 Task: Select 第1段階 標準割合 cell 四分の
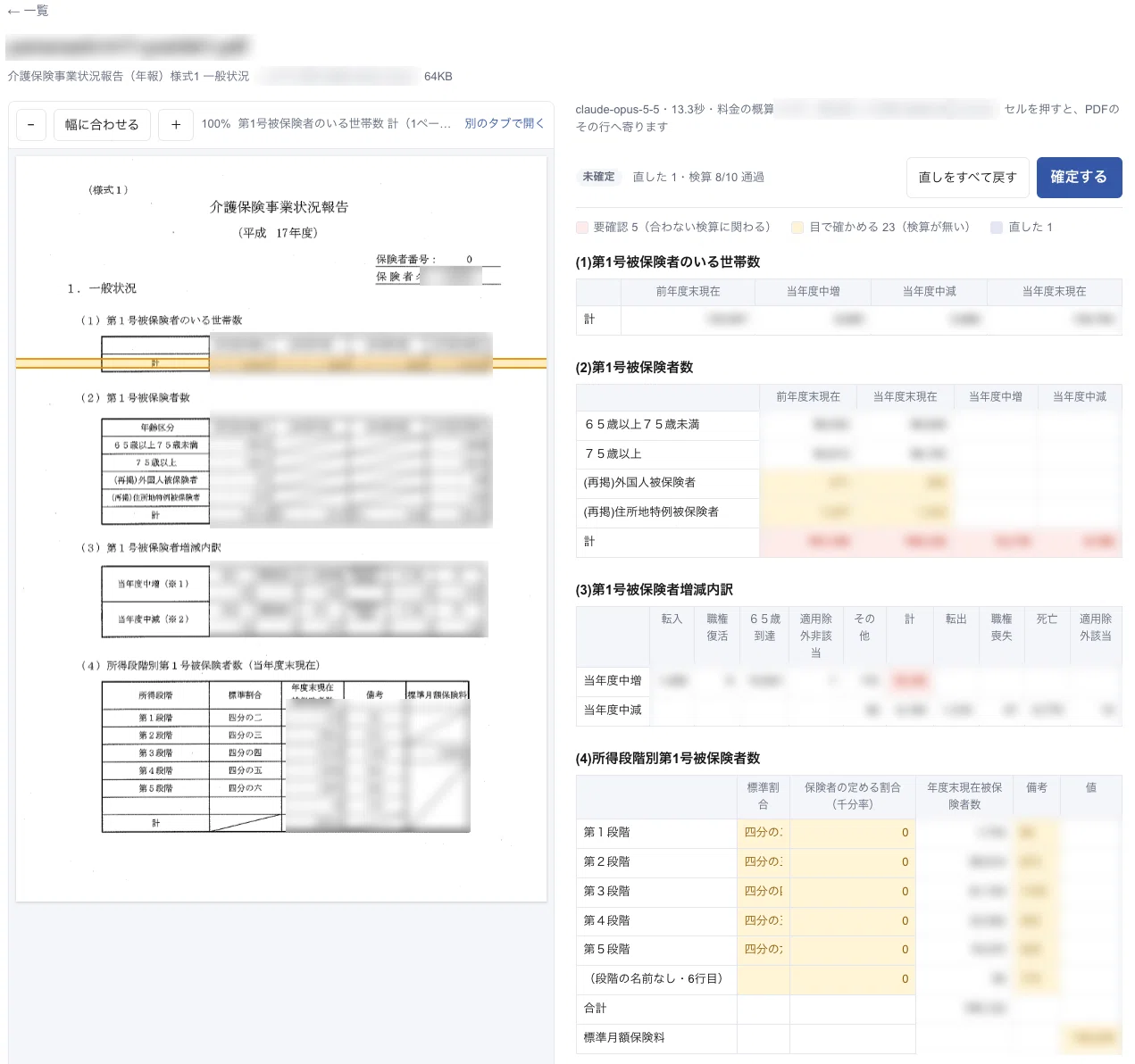pyautogui.click(x=764, y=833)
